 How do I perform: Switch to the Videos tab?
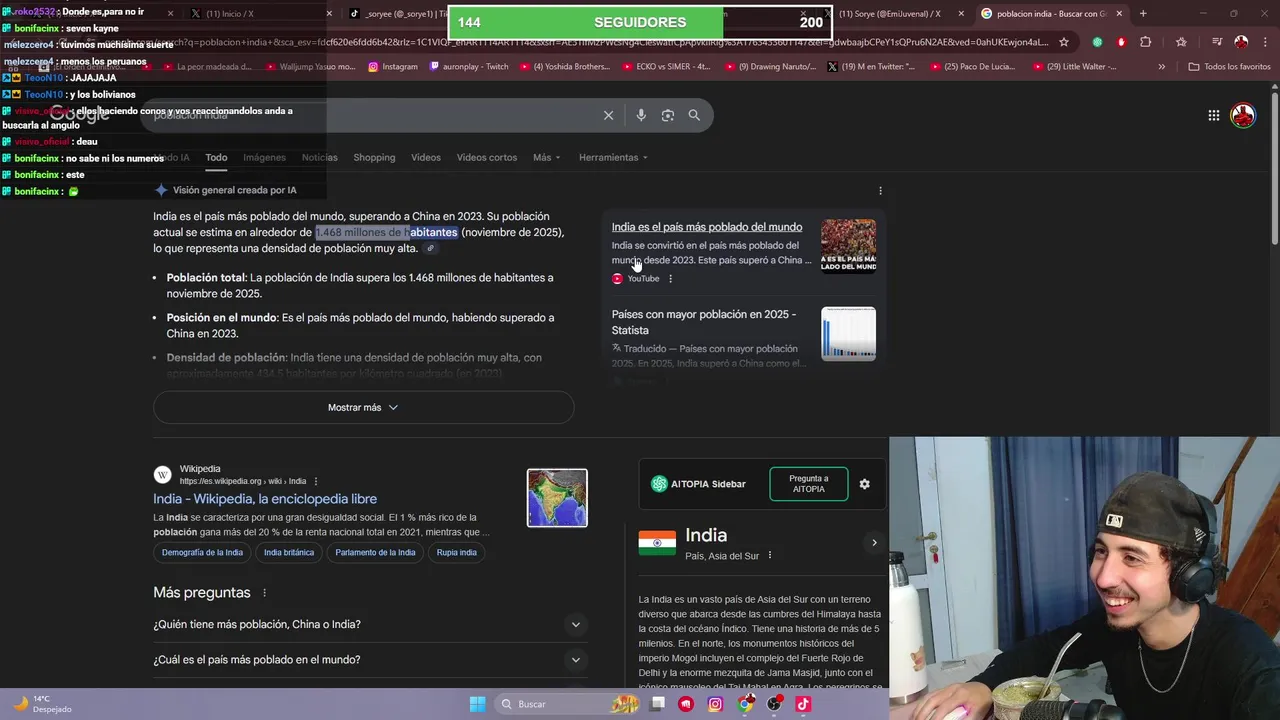pos(426,158)
